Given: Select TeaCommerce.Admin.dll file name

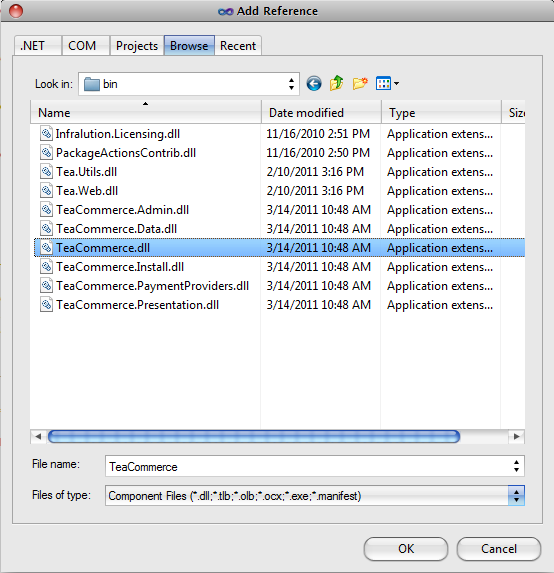Looking at the screenshot, I should pyautogui.click(x=122, y=210).
